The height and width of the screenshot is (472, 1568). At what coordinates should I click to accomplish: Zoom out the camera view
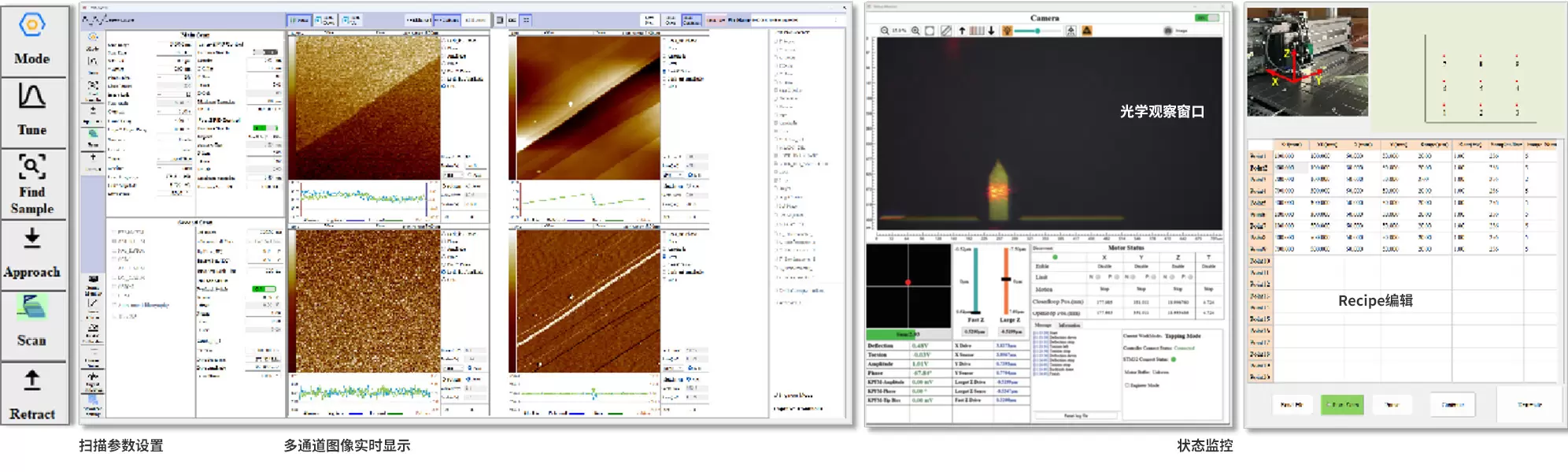tap(885, 31)
